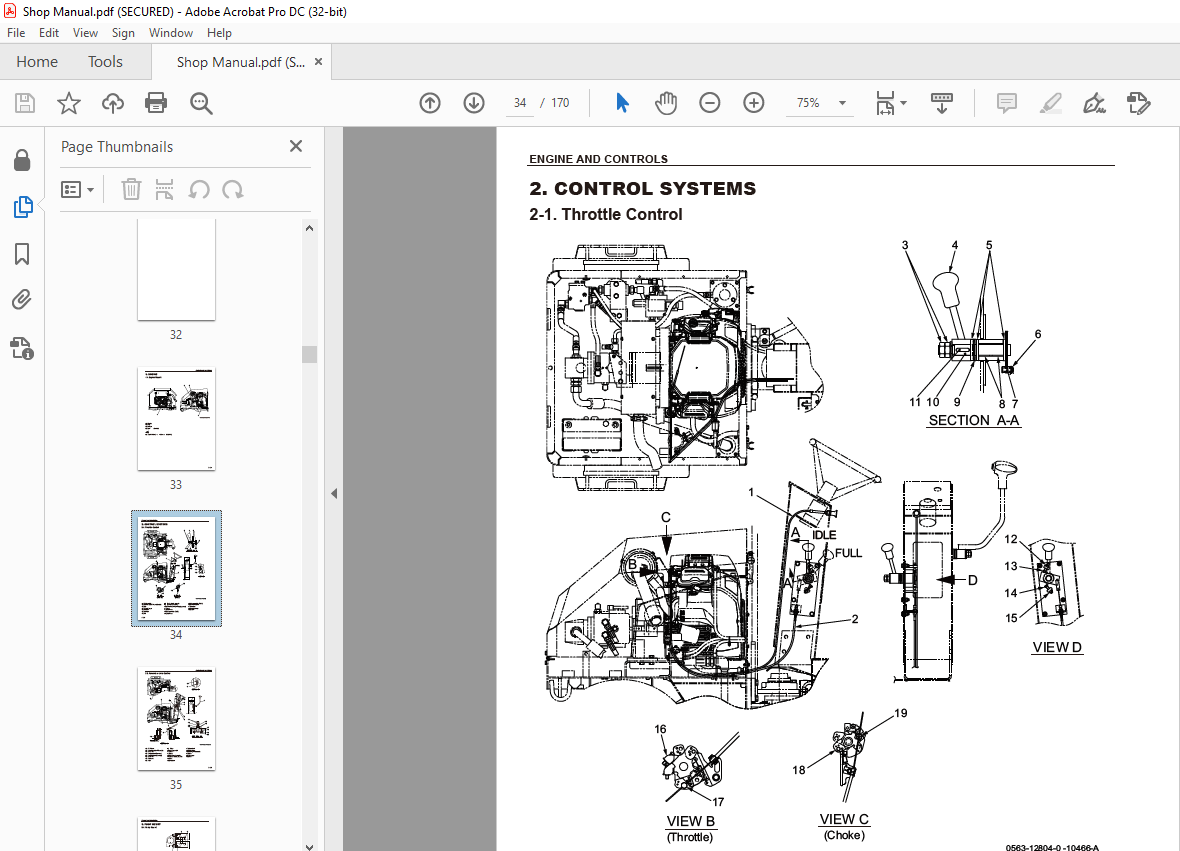Open the Help menu
The image size is (1180, 851).
(x=219, y=33)
